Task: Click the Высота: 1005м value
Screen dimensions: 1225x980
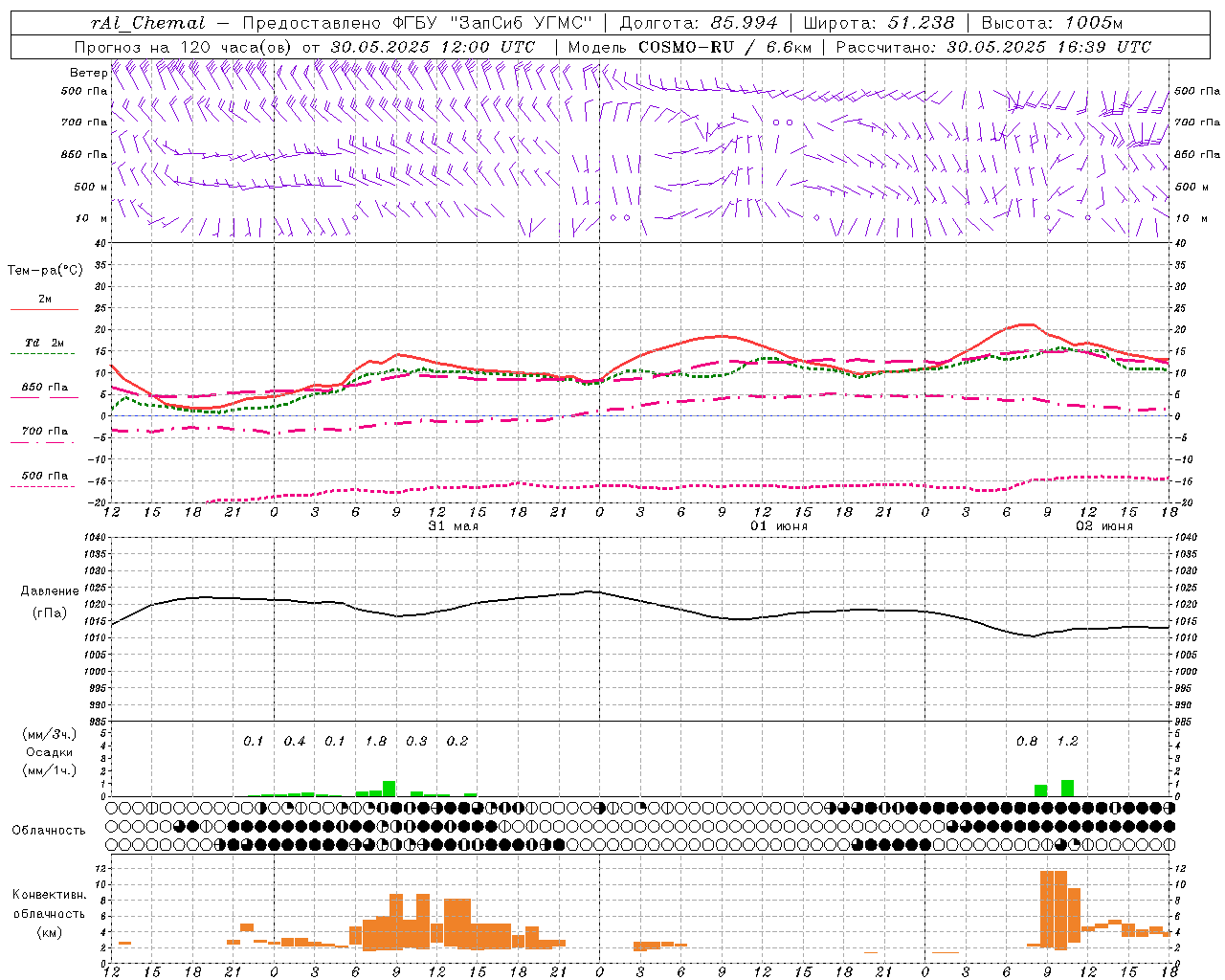Action: (x=1052, y=23)
